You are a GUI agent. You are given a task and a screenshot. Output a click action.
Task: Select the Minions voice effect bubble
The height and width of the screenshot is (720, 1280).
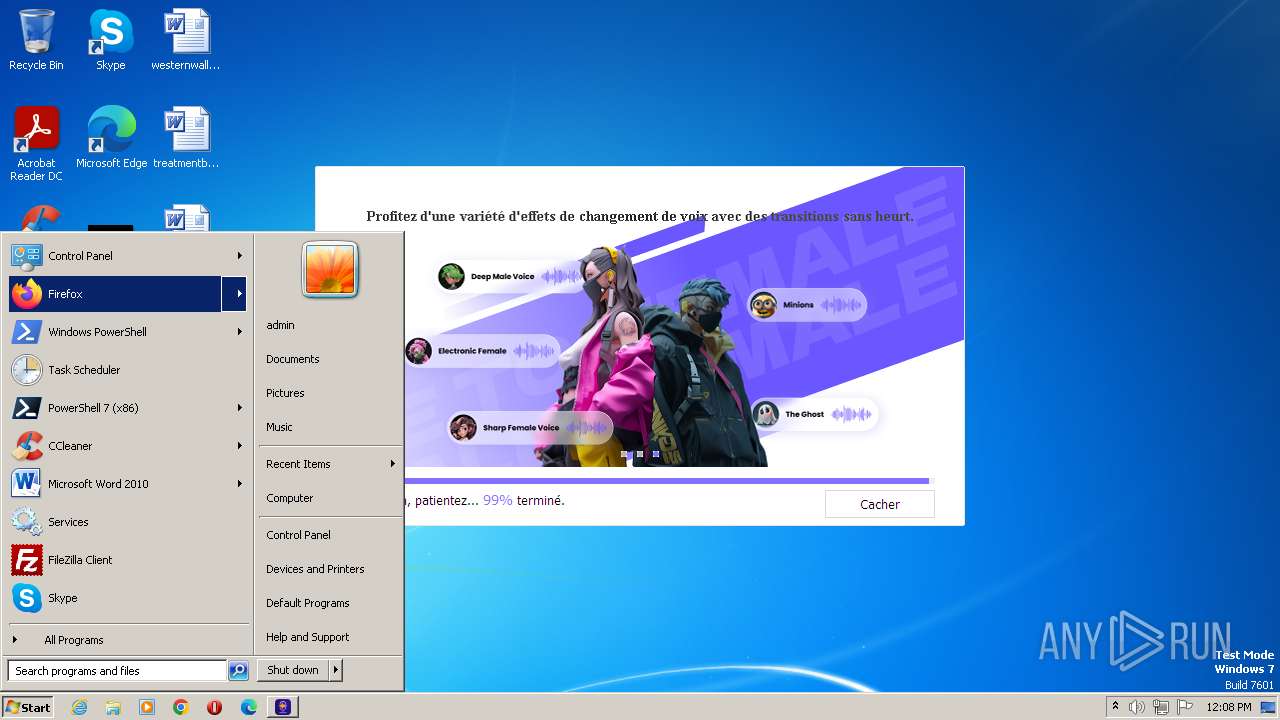[x=806, y=305]
